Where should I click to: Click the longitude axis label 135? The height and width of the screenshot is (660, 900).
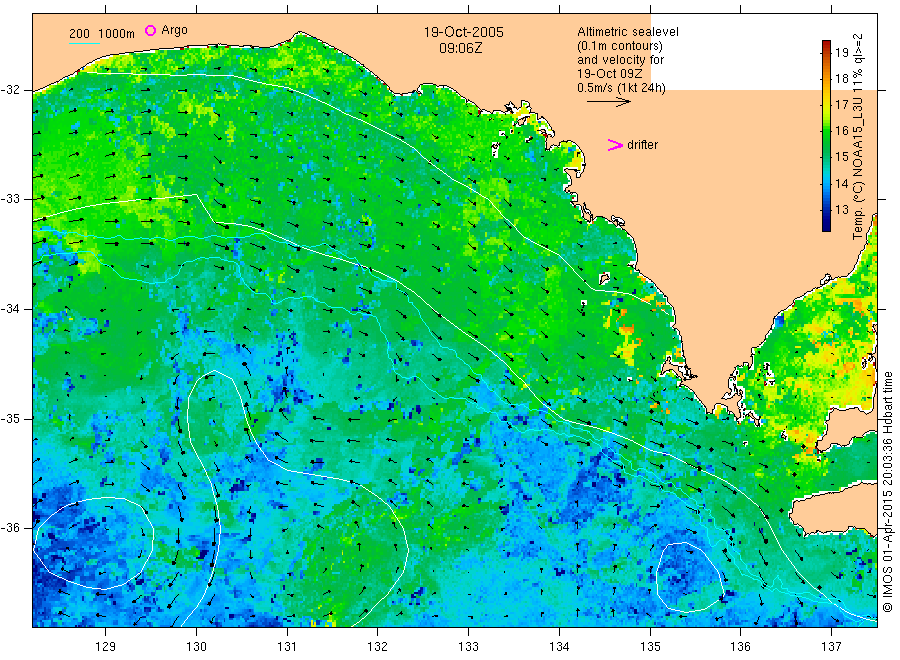(650, 647)
